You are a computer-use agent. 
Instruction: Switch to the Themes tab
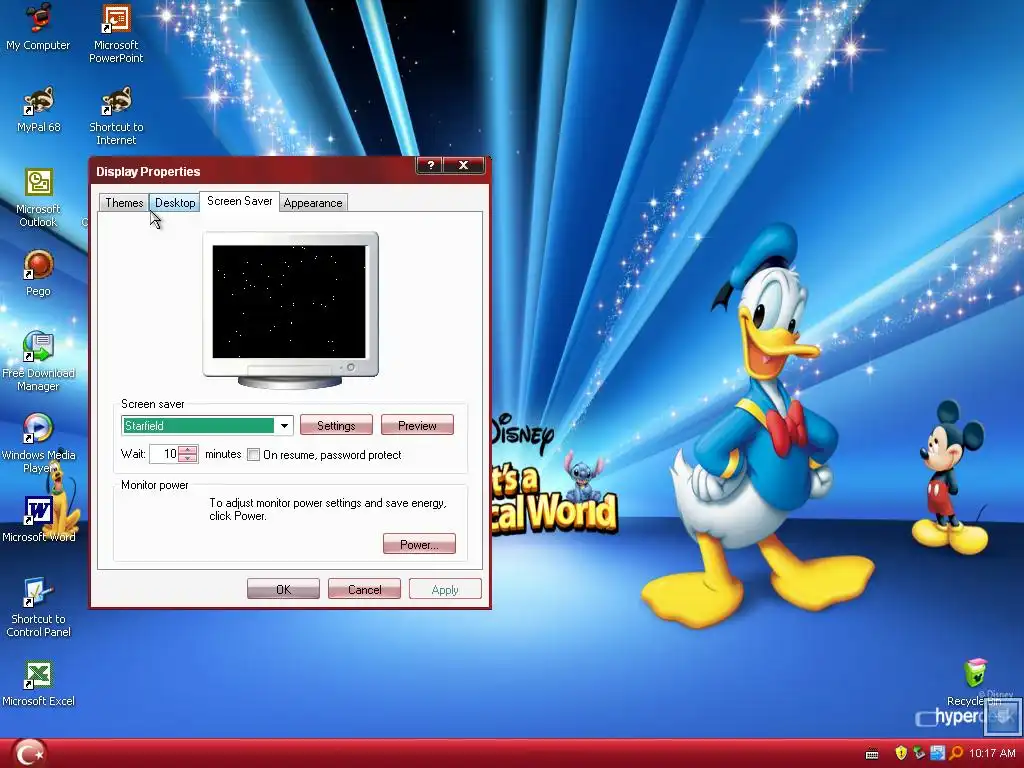tap(123, 203)
